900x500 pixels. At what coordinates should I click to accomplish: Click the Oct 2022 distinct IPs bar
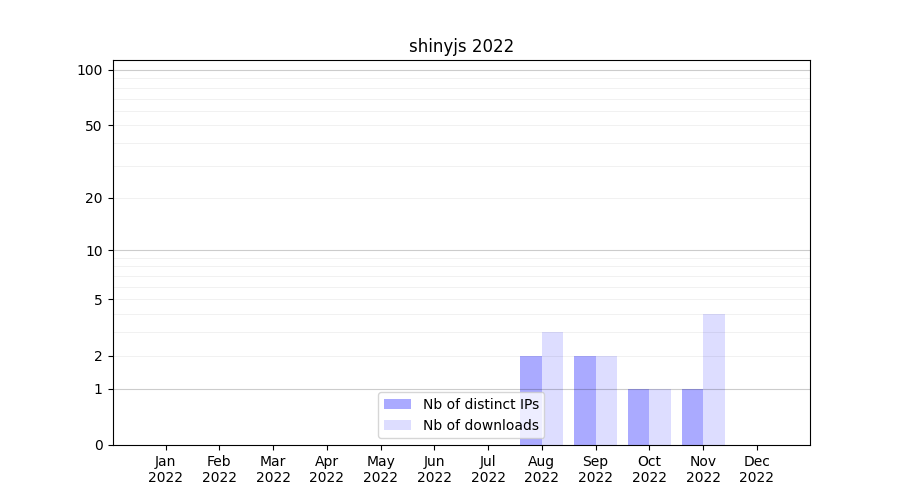coord(638,417)
